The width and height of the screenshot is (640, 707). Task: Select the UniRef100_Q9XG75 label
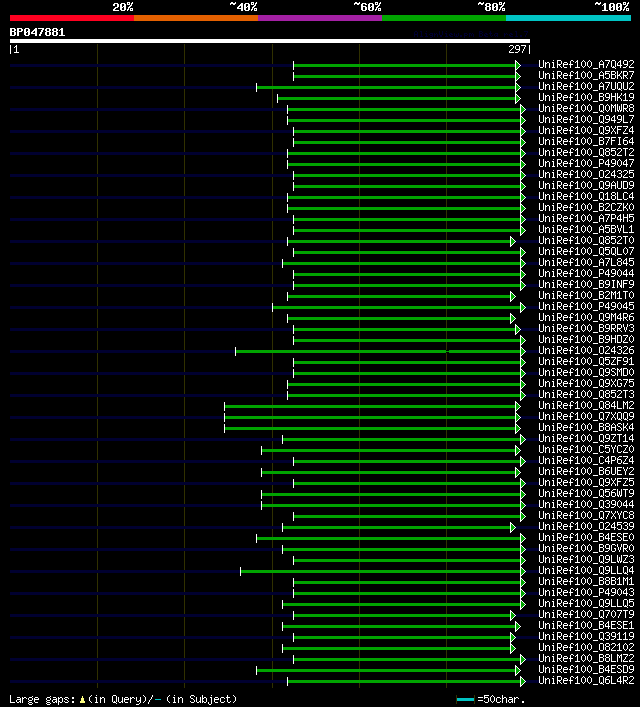pos(586,383)
